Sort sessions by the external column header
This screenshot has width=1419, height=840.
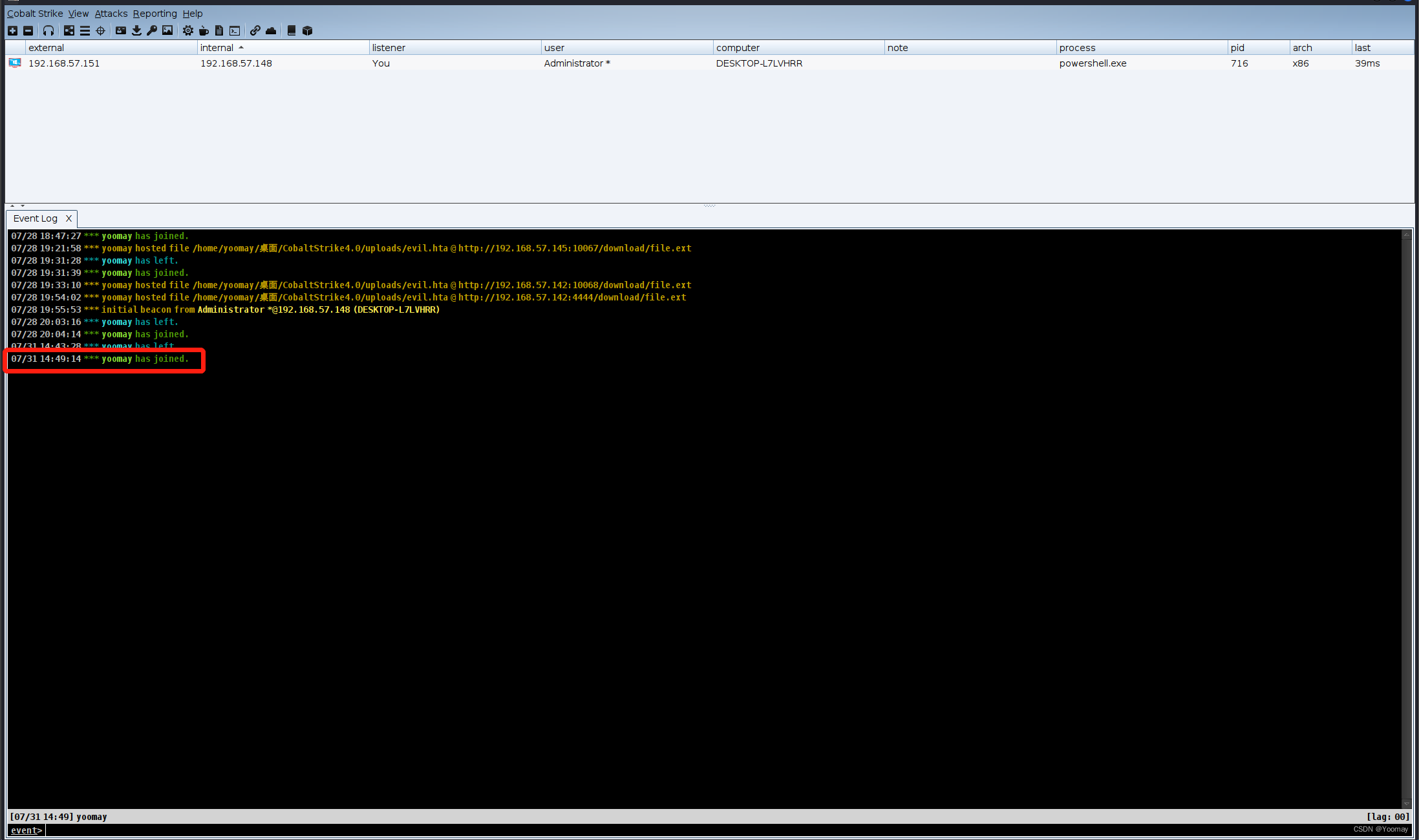(111, 48)
